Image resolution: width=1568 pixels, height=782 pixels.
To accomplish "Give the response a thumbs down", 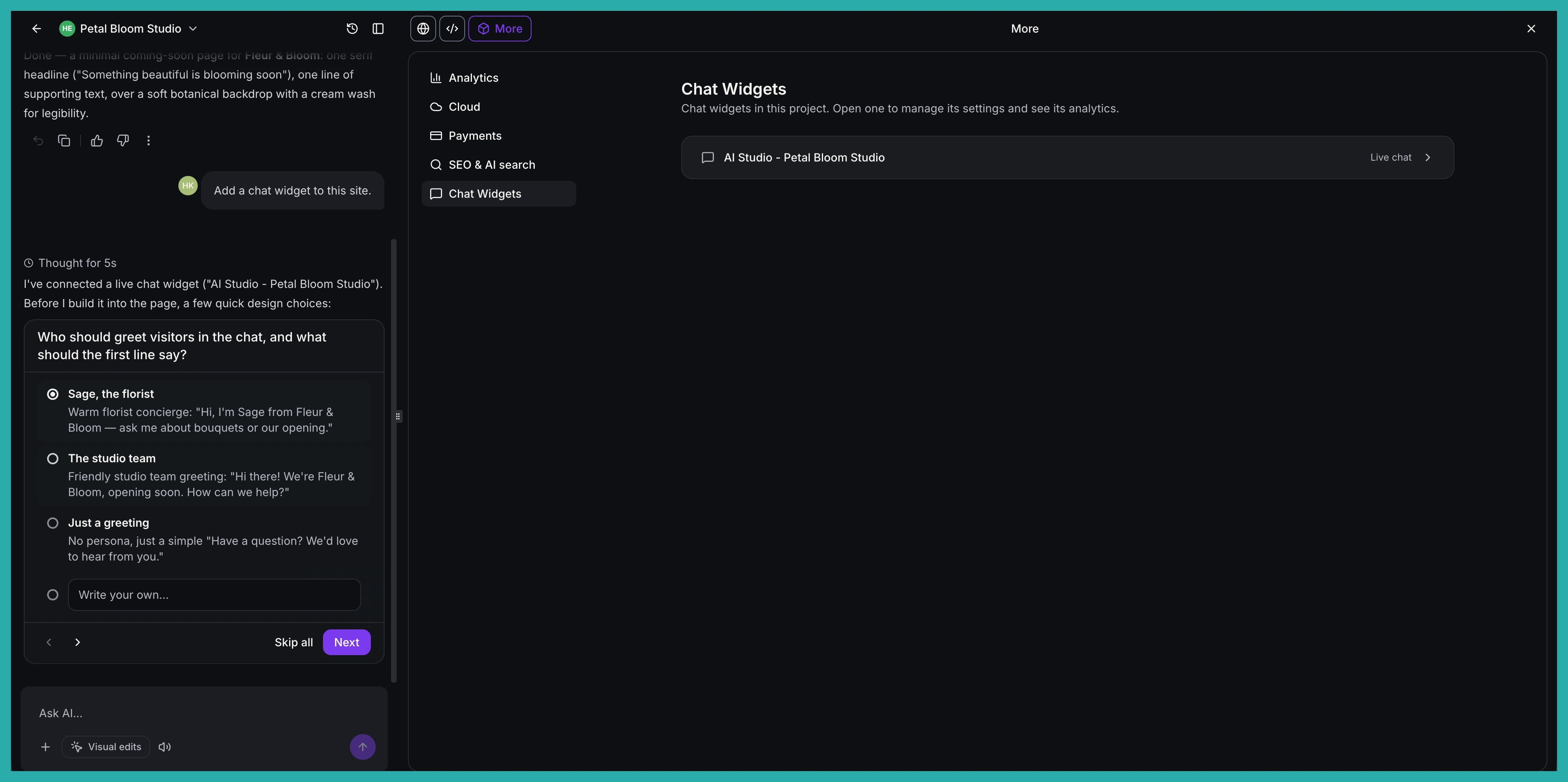I will point(123,141).
